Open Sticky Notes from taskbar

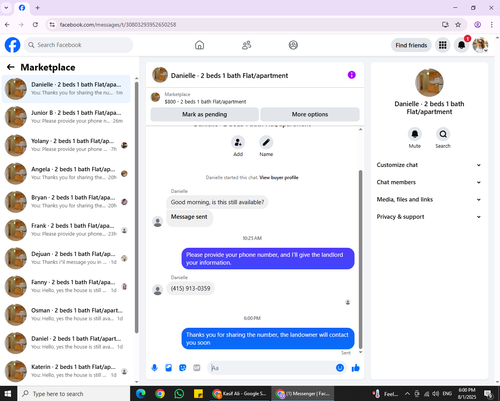pyautogui.click(x=198, y=394)
